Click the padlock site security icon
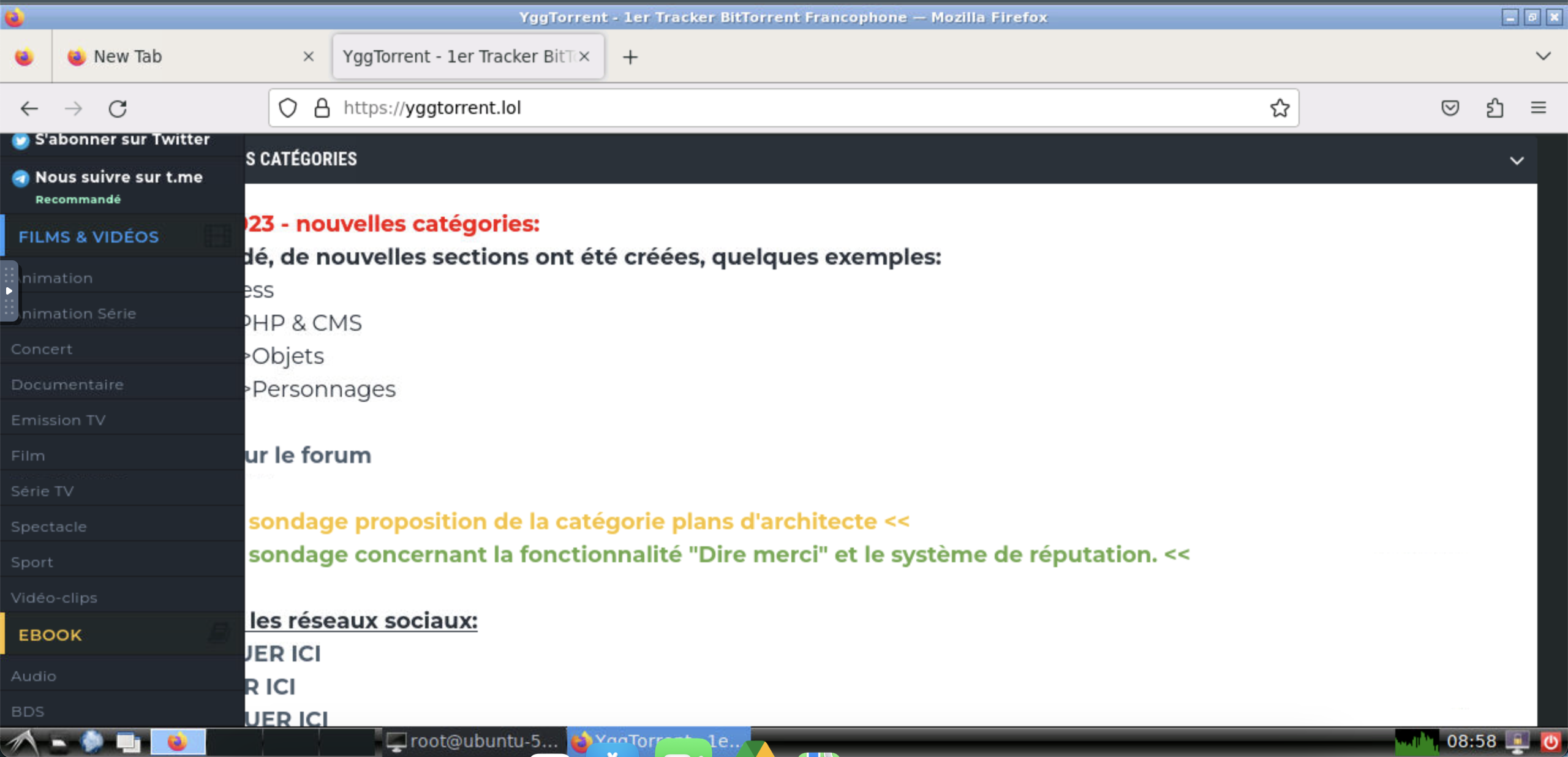 point(321,108)
